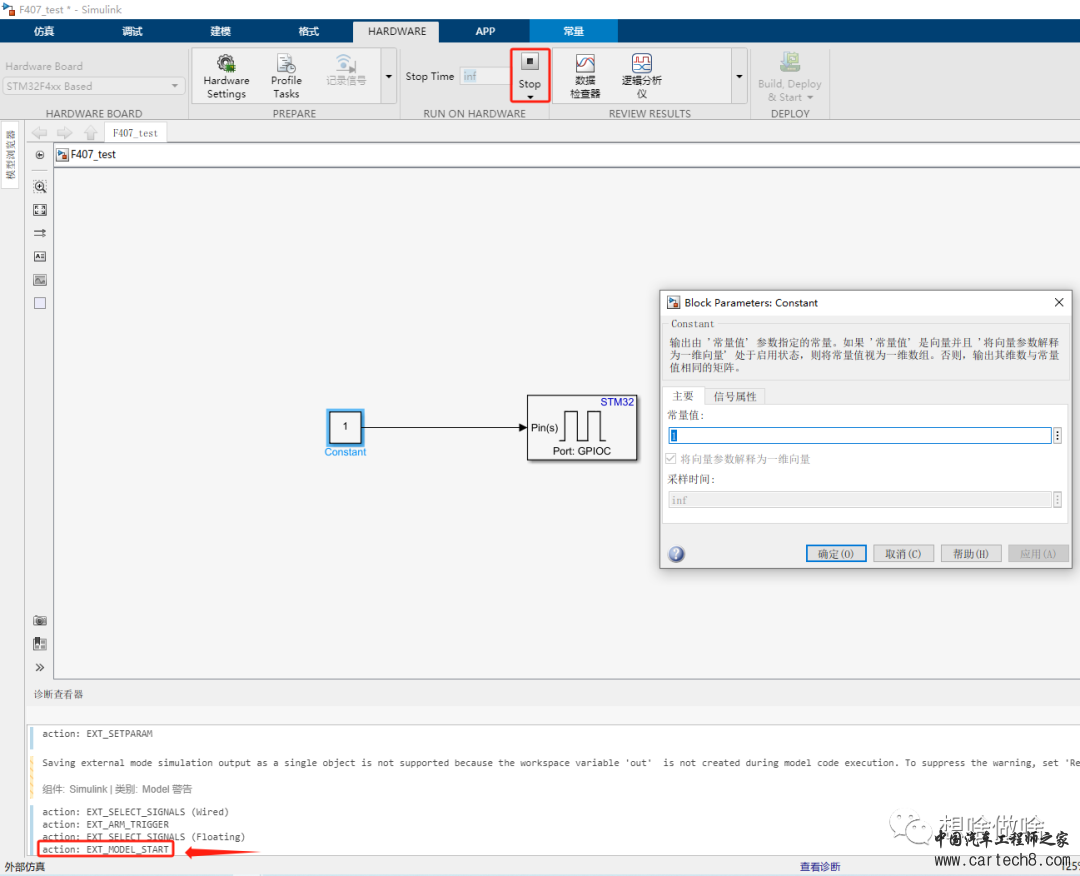
Task: Toggle sample time display arrows icon
Action: point(40,233)
